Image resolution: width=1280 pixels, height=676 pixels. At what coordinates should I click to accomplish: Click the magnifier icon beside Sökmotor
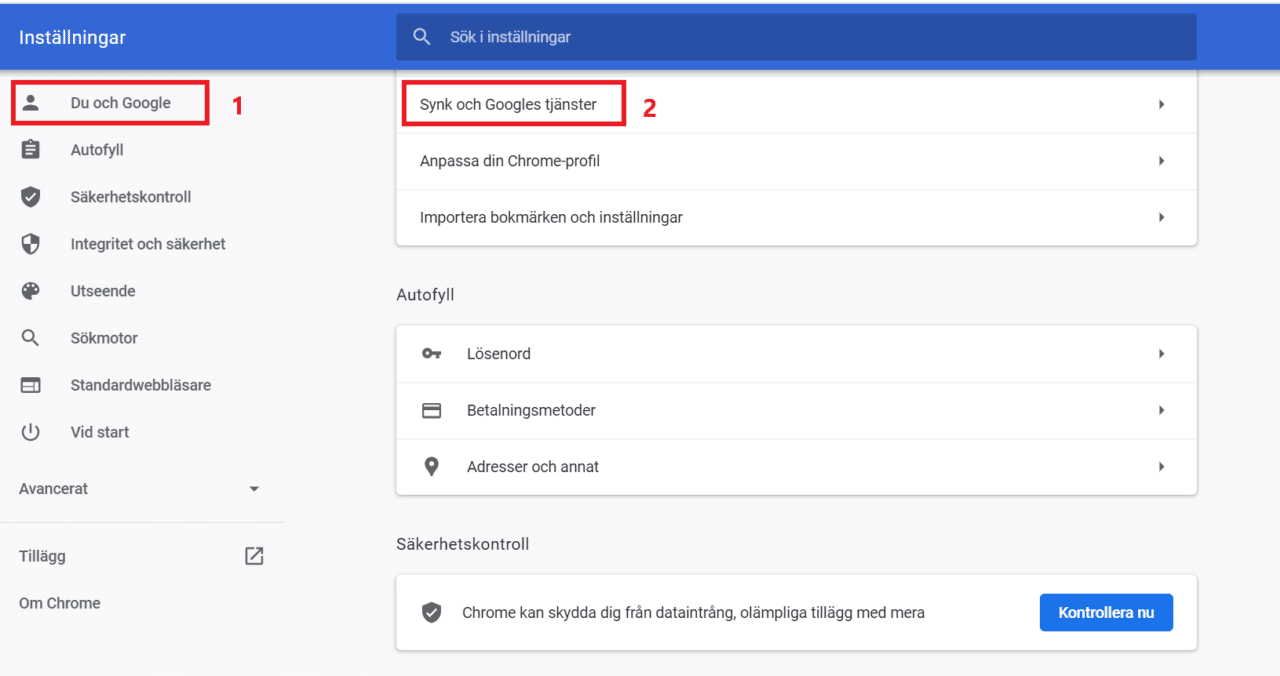(31, 338)
